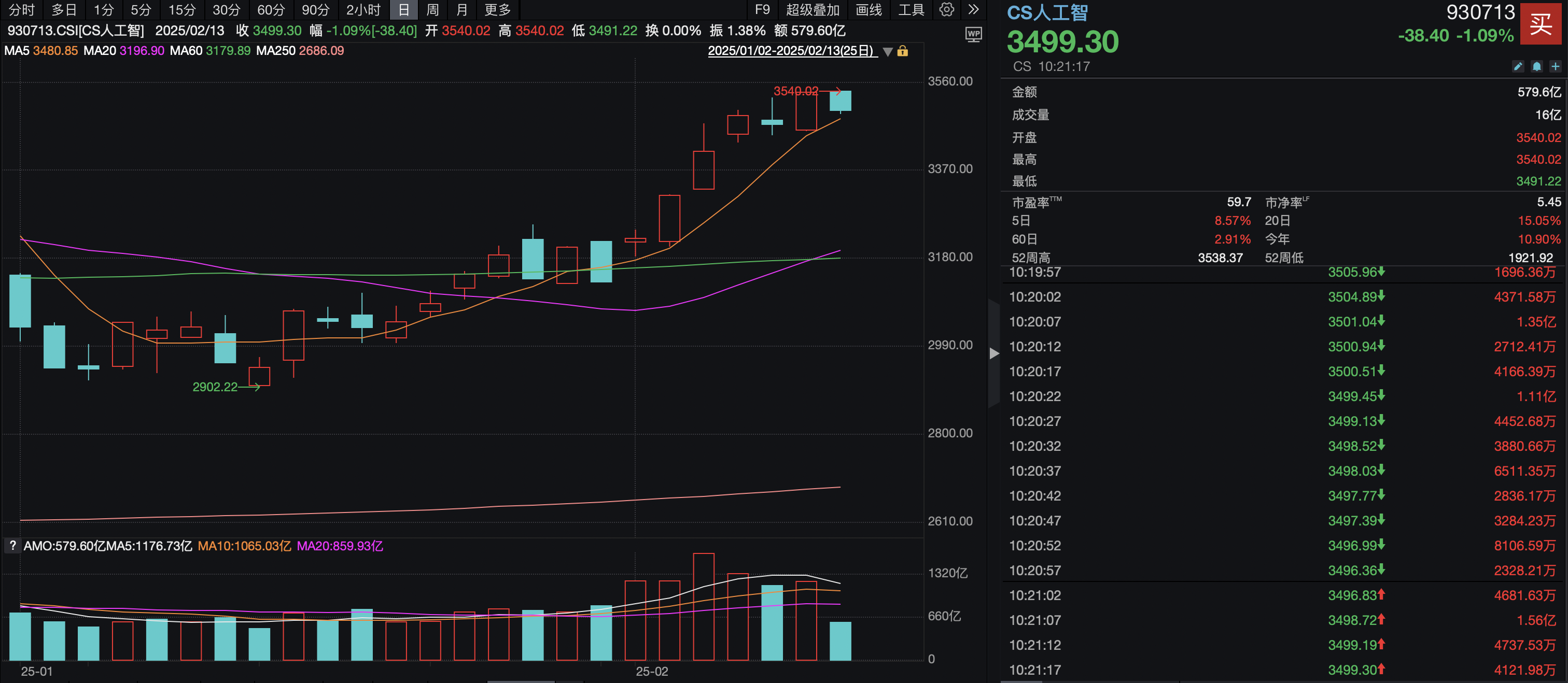Click the plus icon to add to watchlist
This screenshot has height=683, width=1568.
click(x=1557, y=67)
